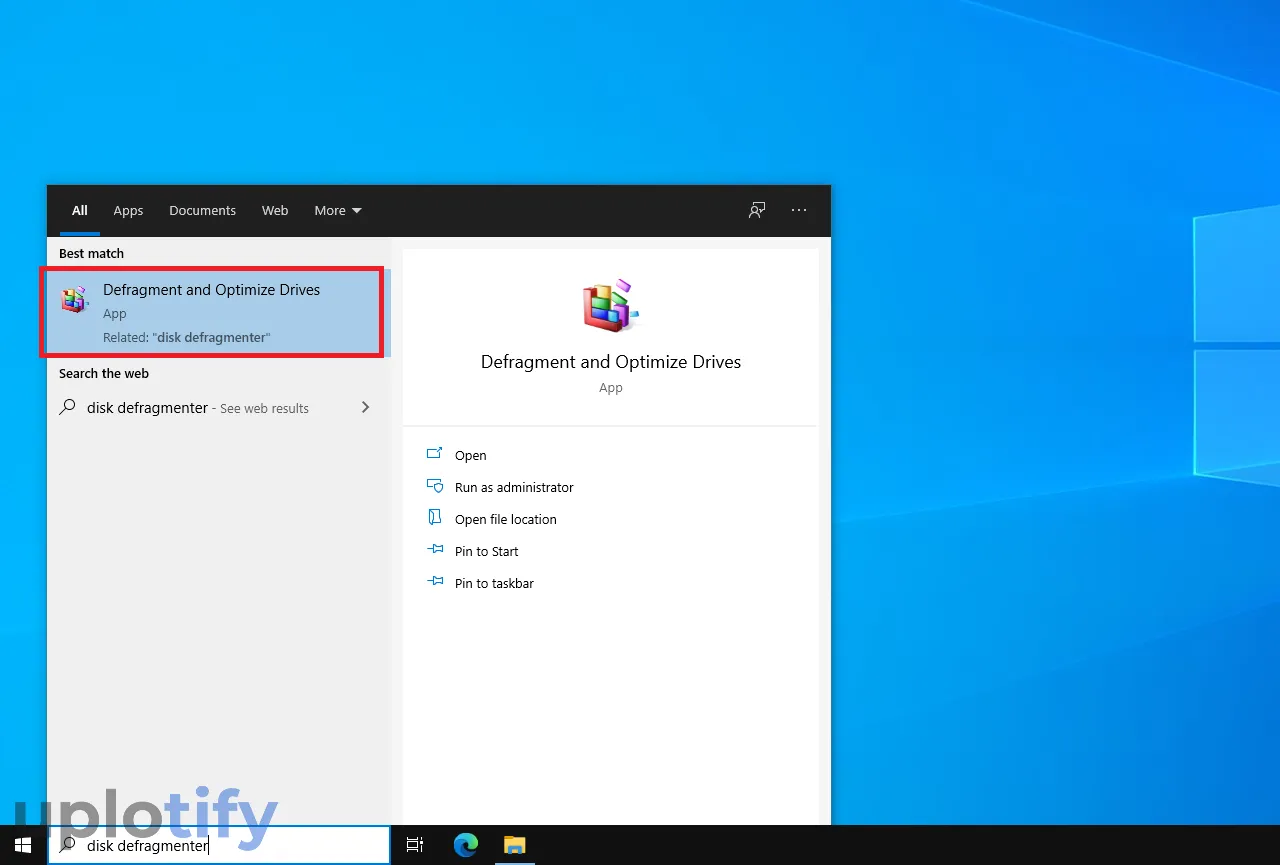Launch Microsoft Edge from the taskbar
1280x865 pixels.
pos(466,845)
